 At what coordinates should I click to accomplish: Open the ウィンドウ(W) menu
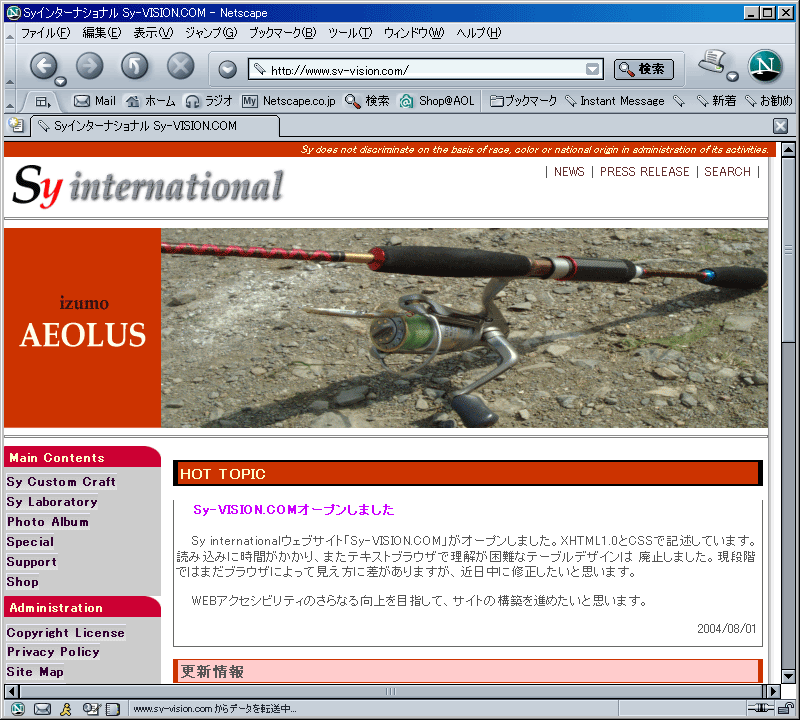pos(414,33)
